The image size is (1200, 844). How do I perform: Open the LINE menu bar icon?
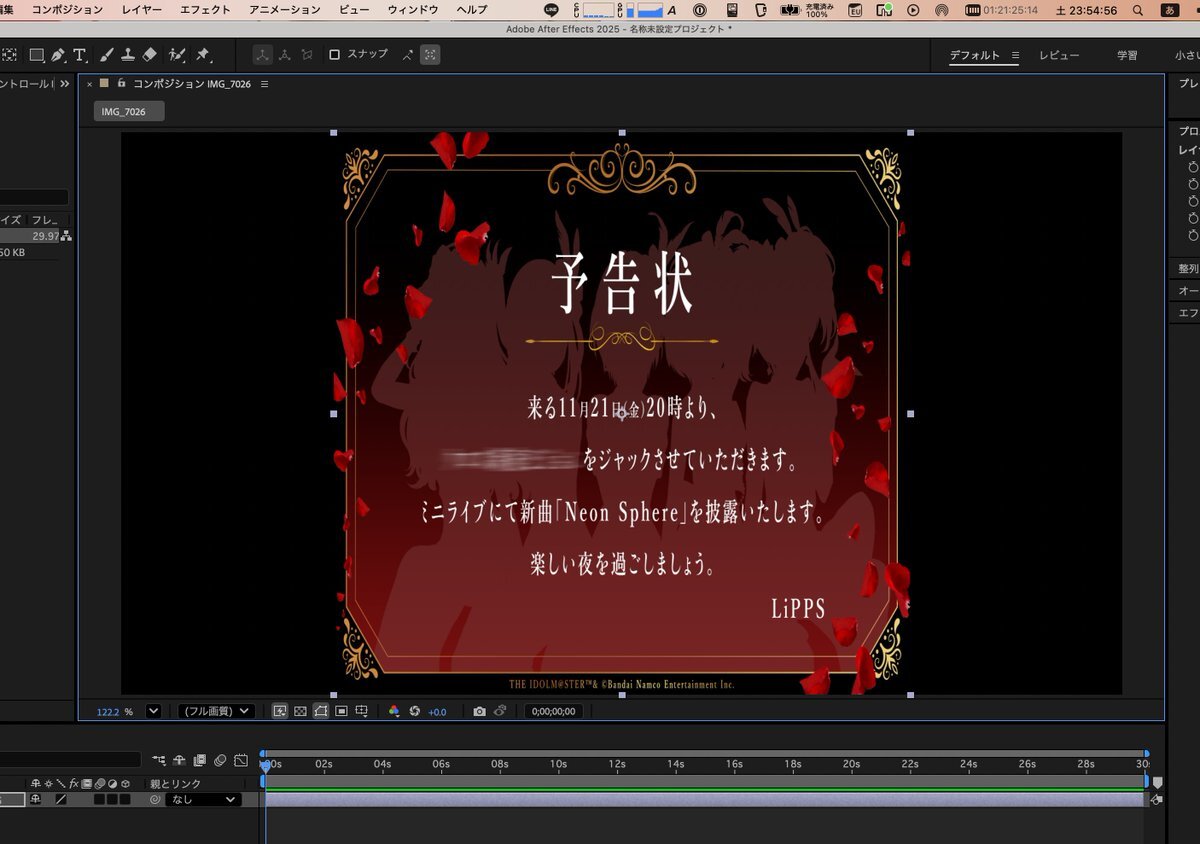[x=553, y=9]
